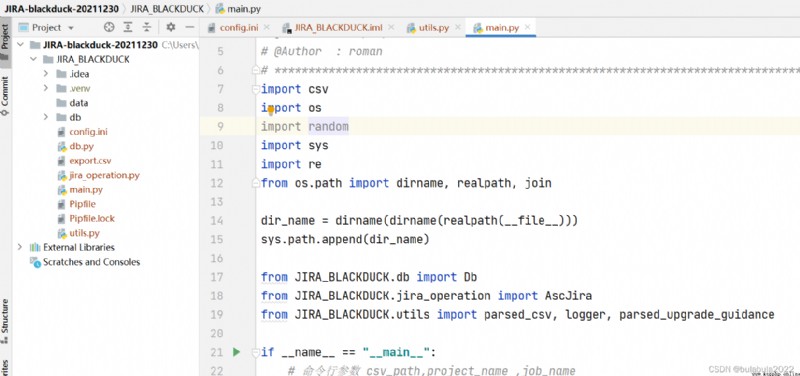
Task: Click the unused 'random' import on line 9
Action: click(x=329, y=127)
